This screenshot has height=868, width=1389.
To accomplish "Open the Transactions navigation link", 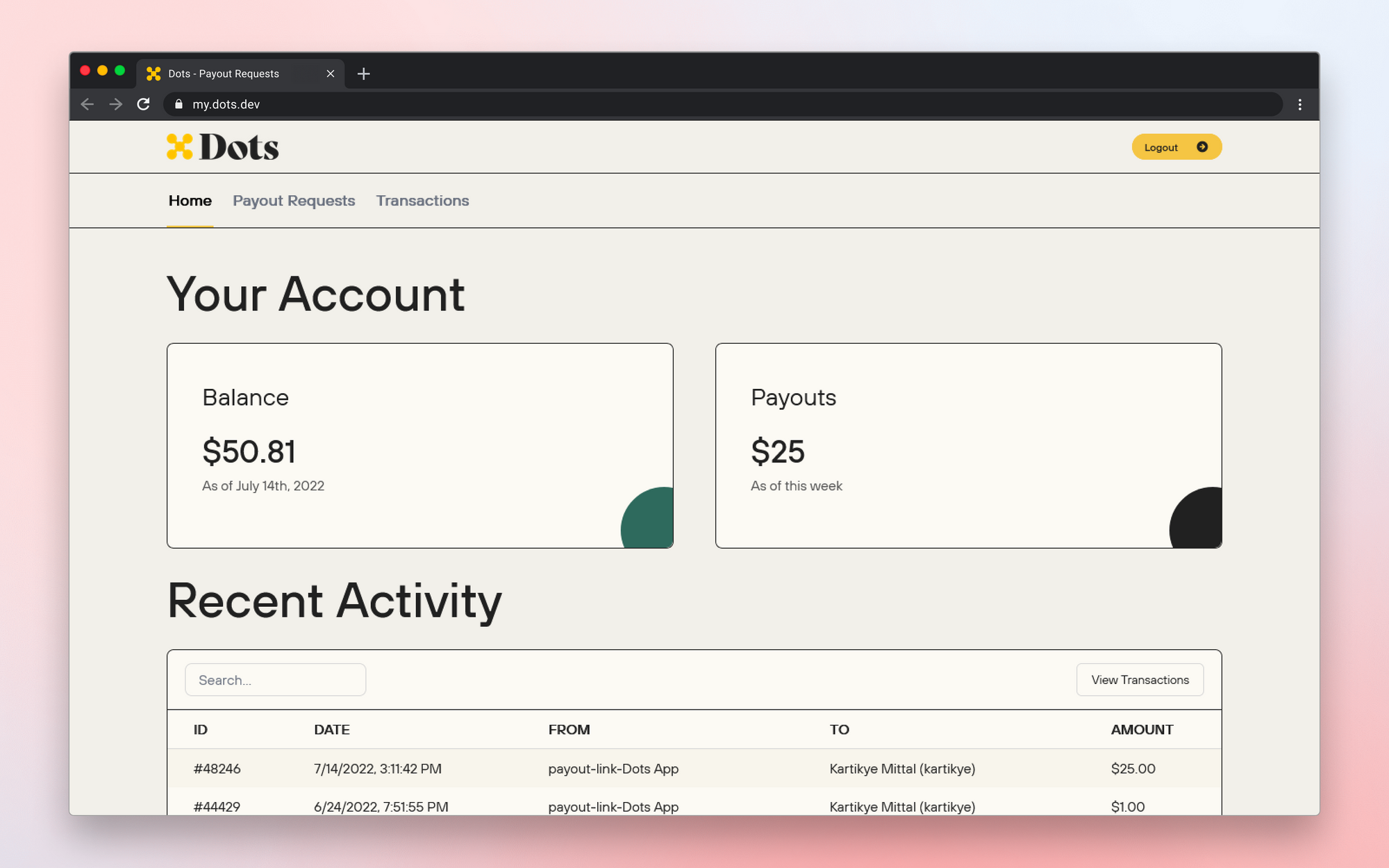I will [421, 200].
